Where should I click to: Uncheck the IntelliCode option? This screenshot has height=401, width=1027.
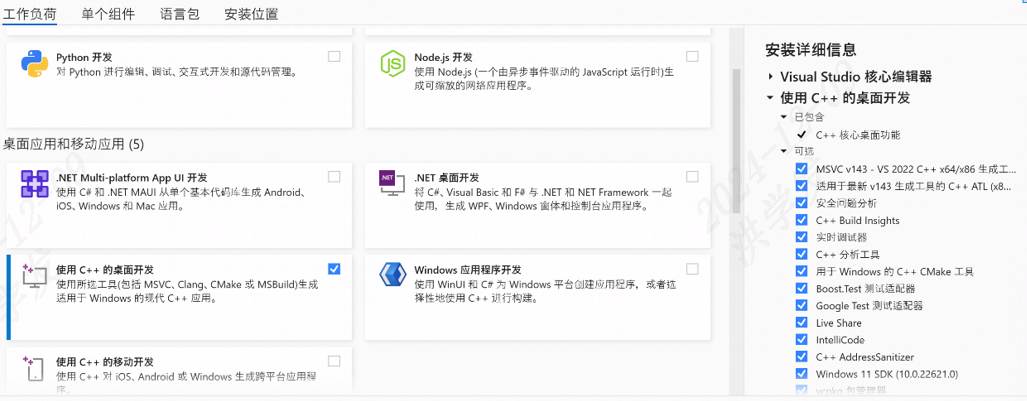coord(802,339)
